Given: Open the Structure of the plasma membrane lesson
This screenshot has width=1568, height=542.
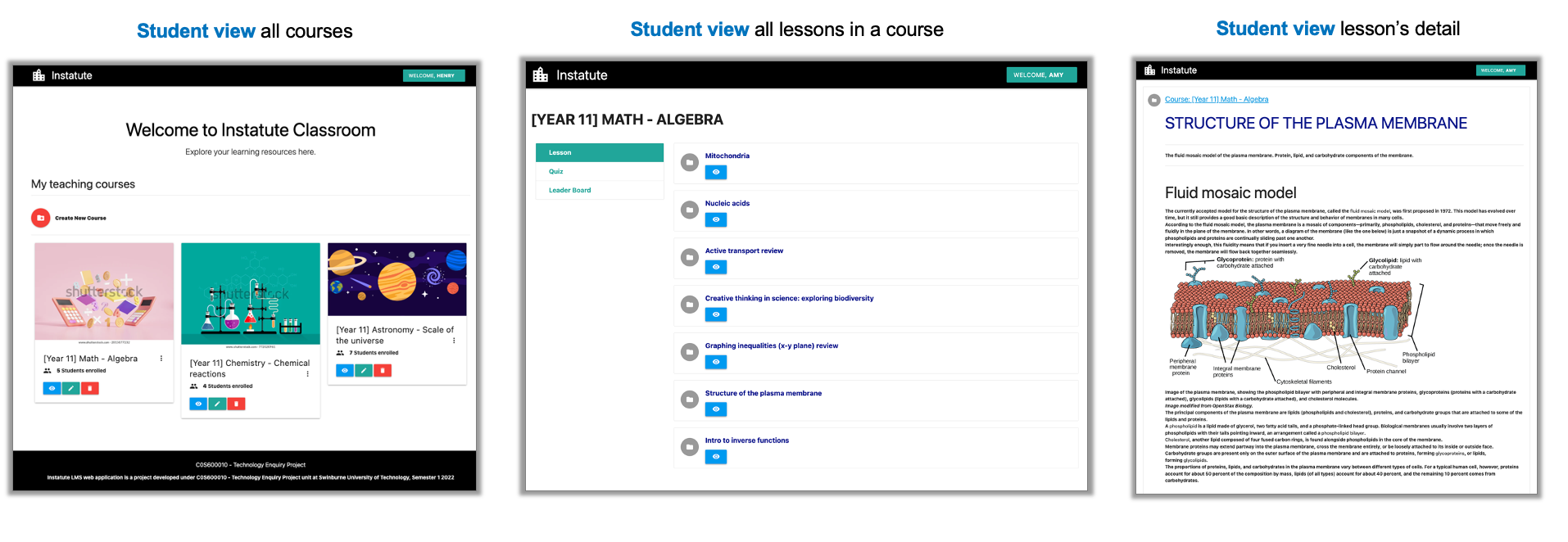Looking at the screenshot, I should pyautogui.click(x=763, y=393).
